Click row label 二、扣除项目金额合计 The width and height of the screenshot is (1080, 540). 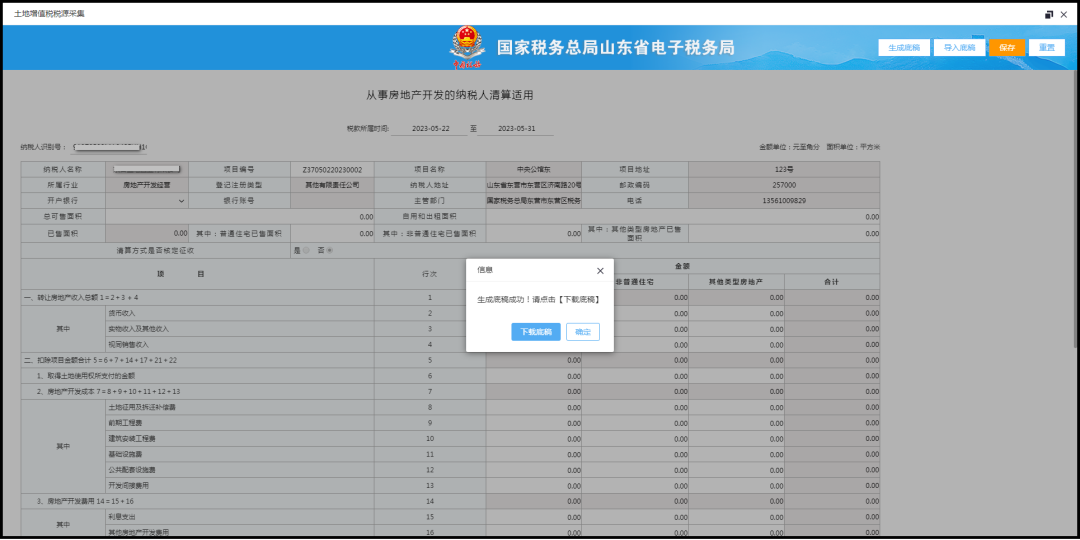tap(101, 360)
